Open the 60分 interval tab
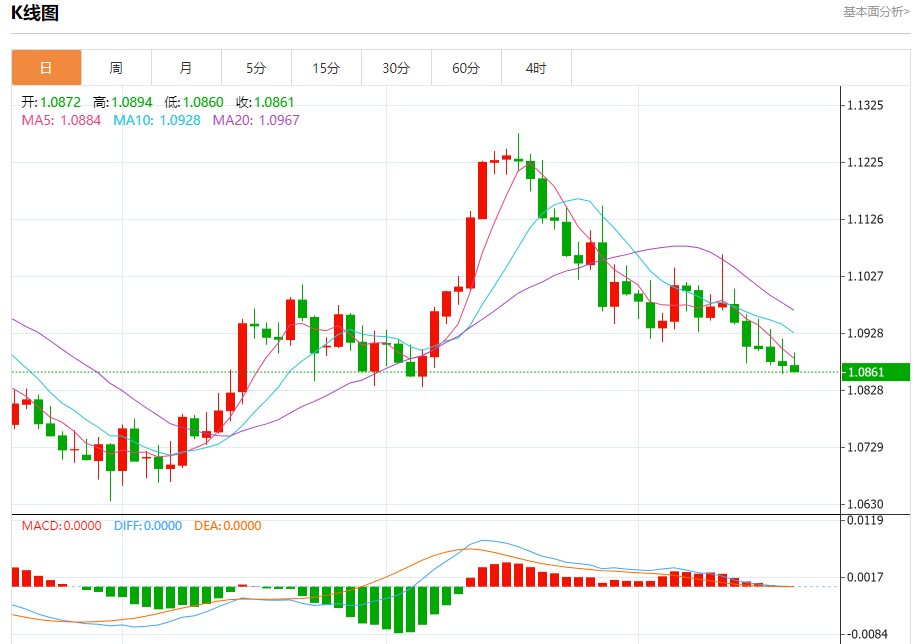The image size is (918, 644). click(x=466, y=68)
